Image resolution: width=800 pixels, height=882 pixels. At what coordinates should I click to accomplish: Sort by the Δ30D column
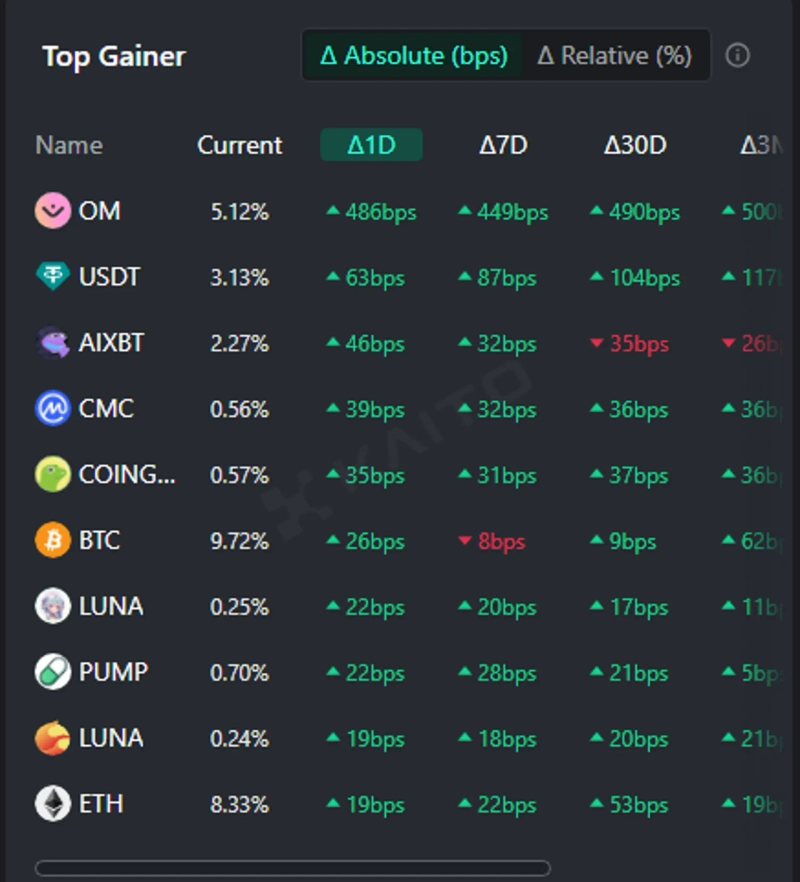pos(635,145)
